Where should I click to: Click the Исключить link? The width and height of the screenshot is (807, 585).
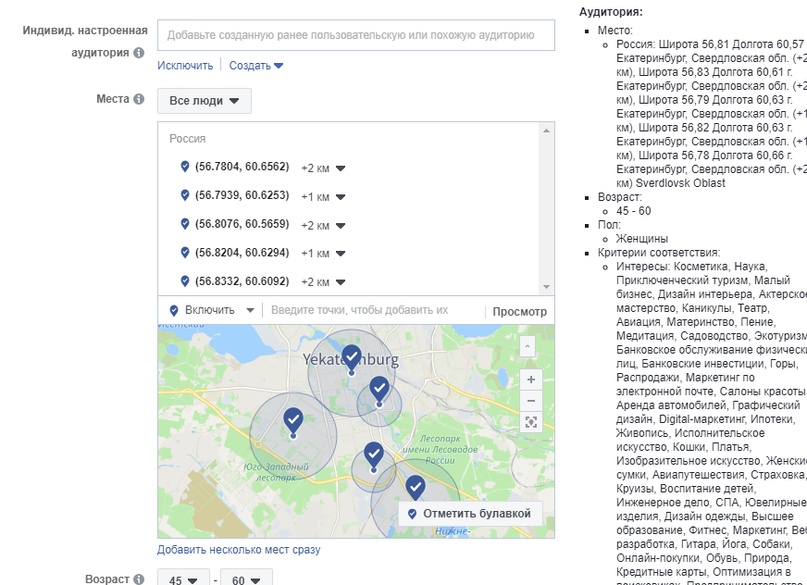click(x=185, y=65)
